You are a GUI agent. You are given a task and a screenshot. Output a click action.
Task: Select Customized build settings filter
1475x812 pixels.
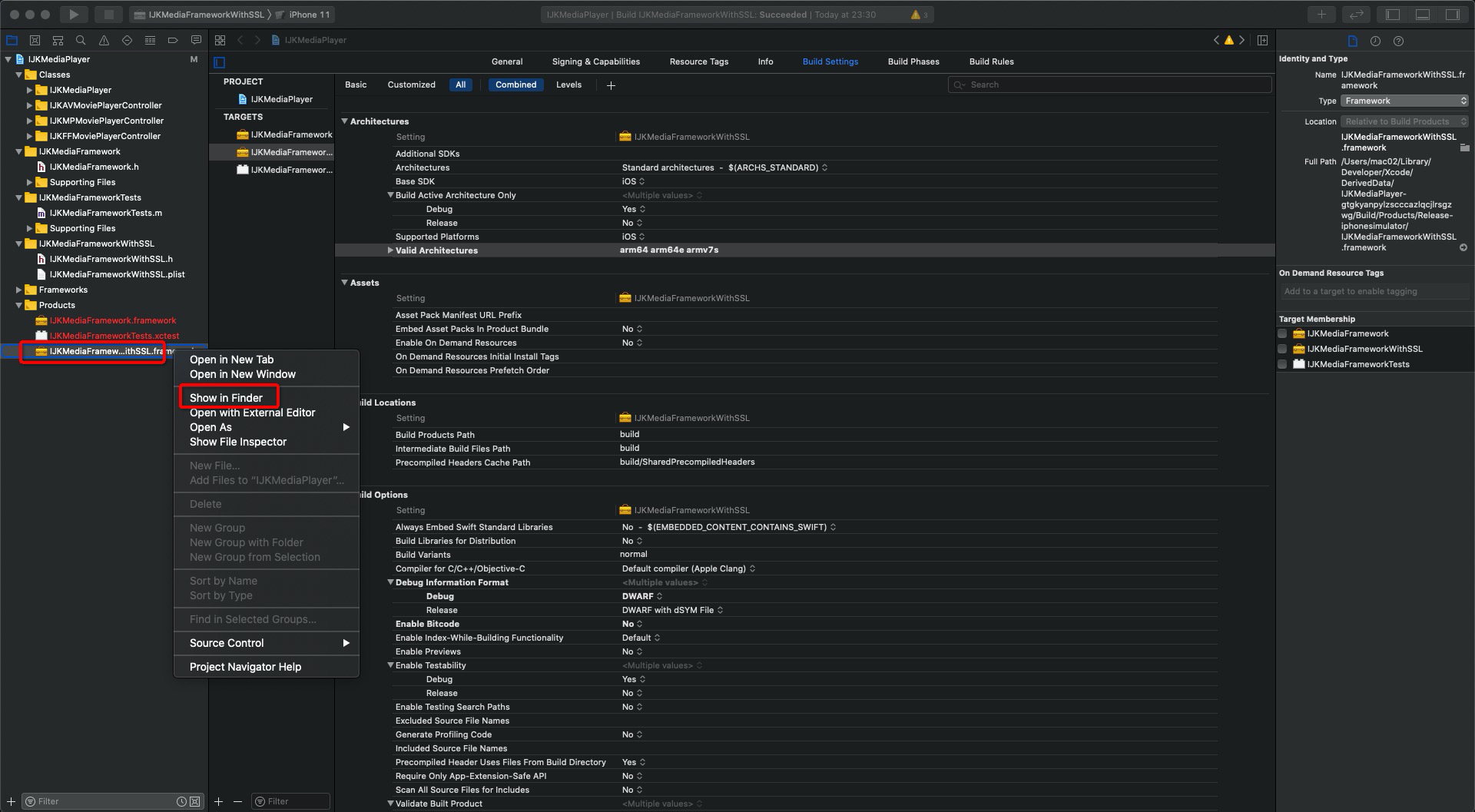pos(411,85)
